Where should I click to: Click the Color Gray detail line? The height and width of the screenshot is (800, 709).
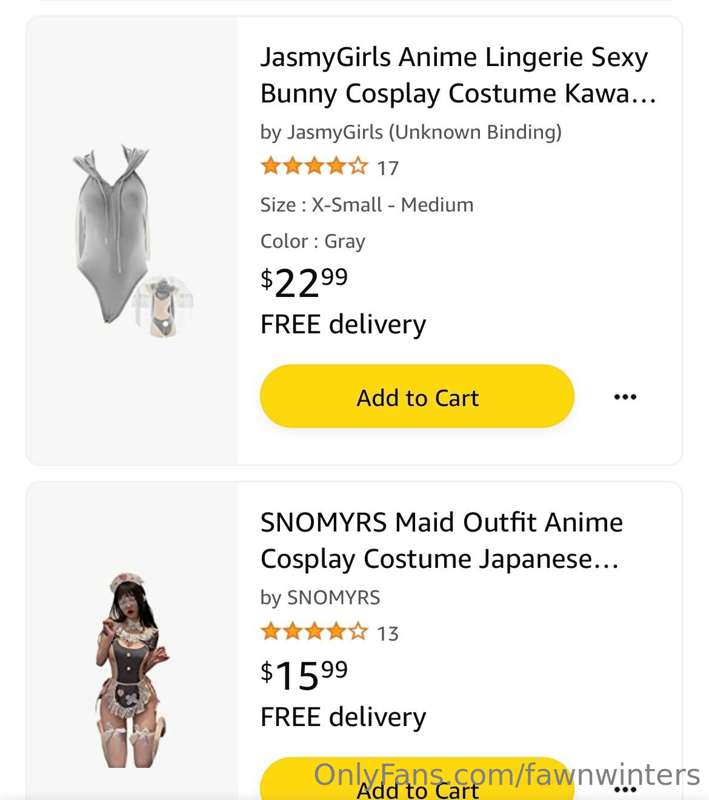[313, 242]
